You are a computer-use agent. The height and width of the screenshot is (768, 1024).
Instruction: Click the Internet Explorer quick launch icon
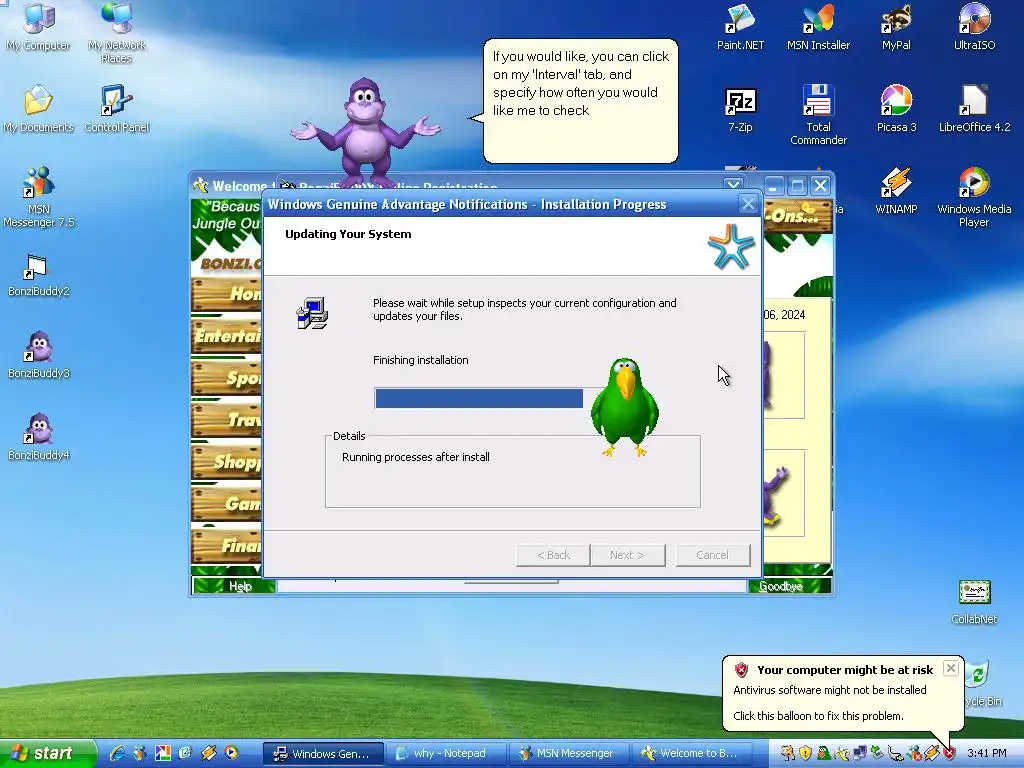tap(117, 753)
